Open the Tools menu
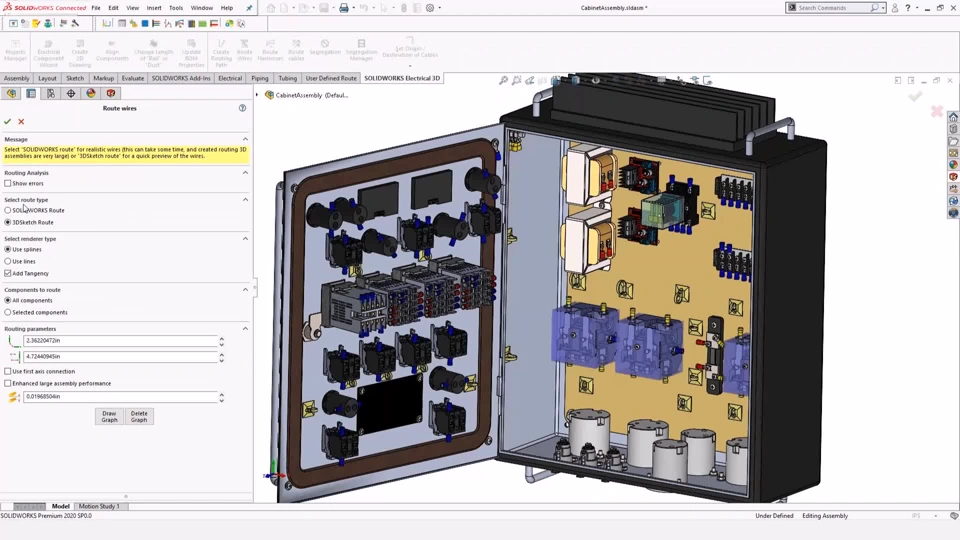 (x=176, y=8)
